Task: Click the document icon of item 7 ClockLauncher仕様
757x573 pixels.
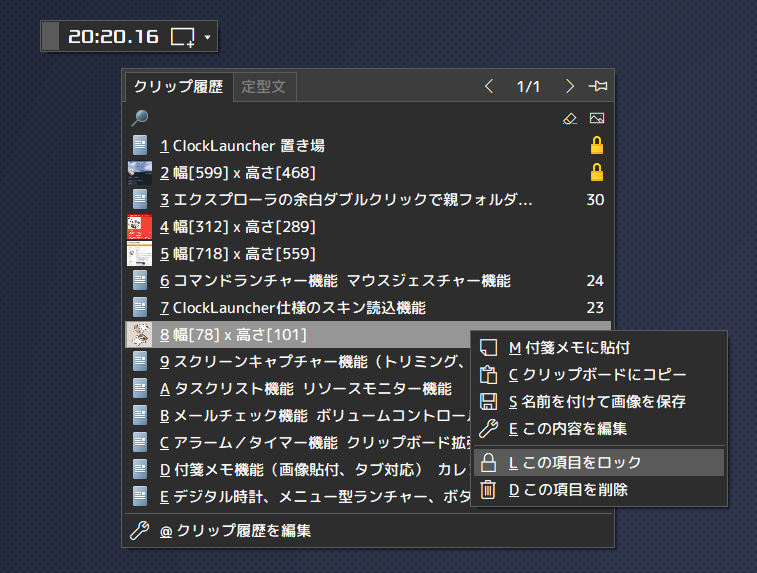Action: (140, 307)
